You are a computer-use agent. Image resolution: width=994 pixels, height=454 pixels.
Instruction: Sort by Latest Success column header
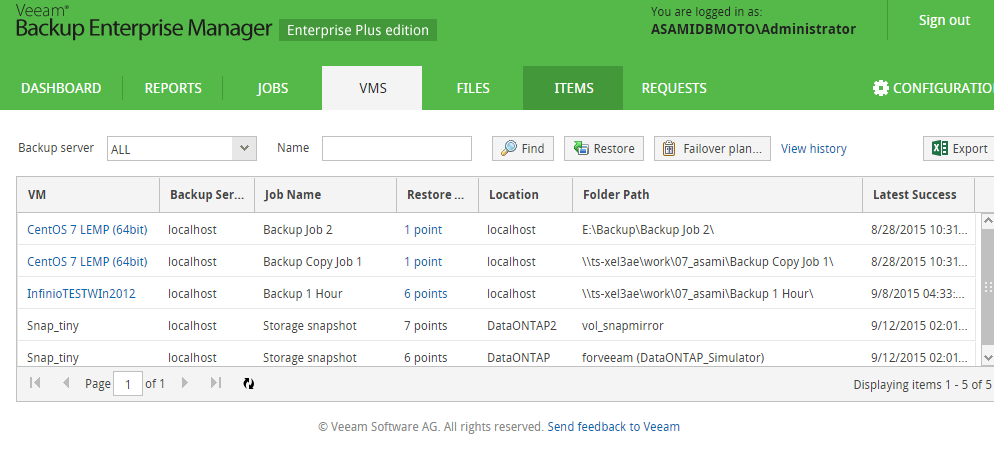coord(919,195)
